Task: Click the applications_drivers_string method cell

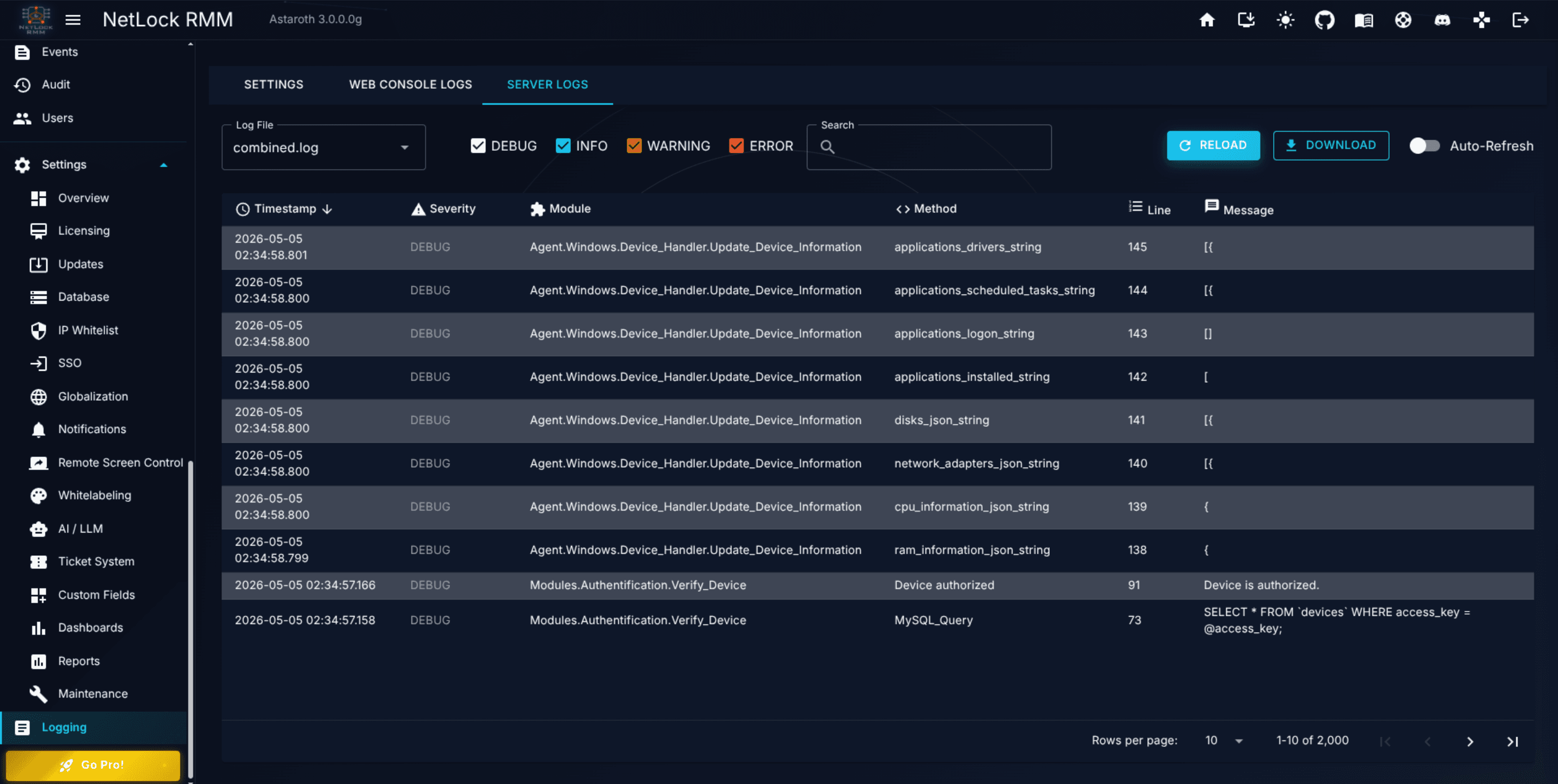Action: [x=967, y=247]
